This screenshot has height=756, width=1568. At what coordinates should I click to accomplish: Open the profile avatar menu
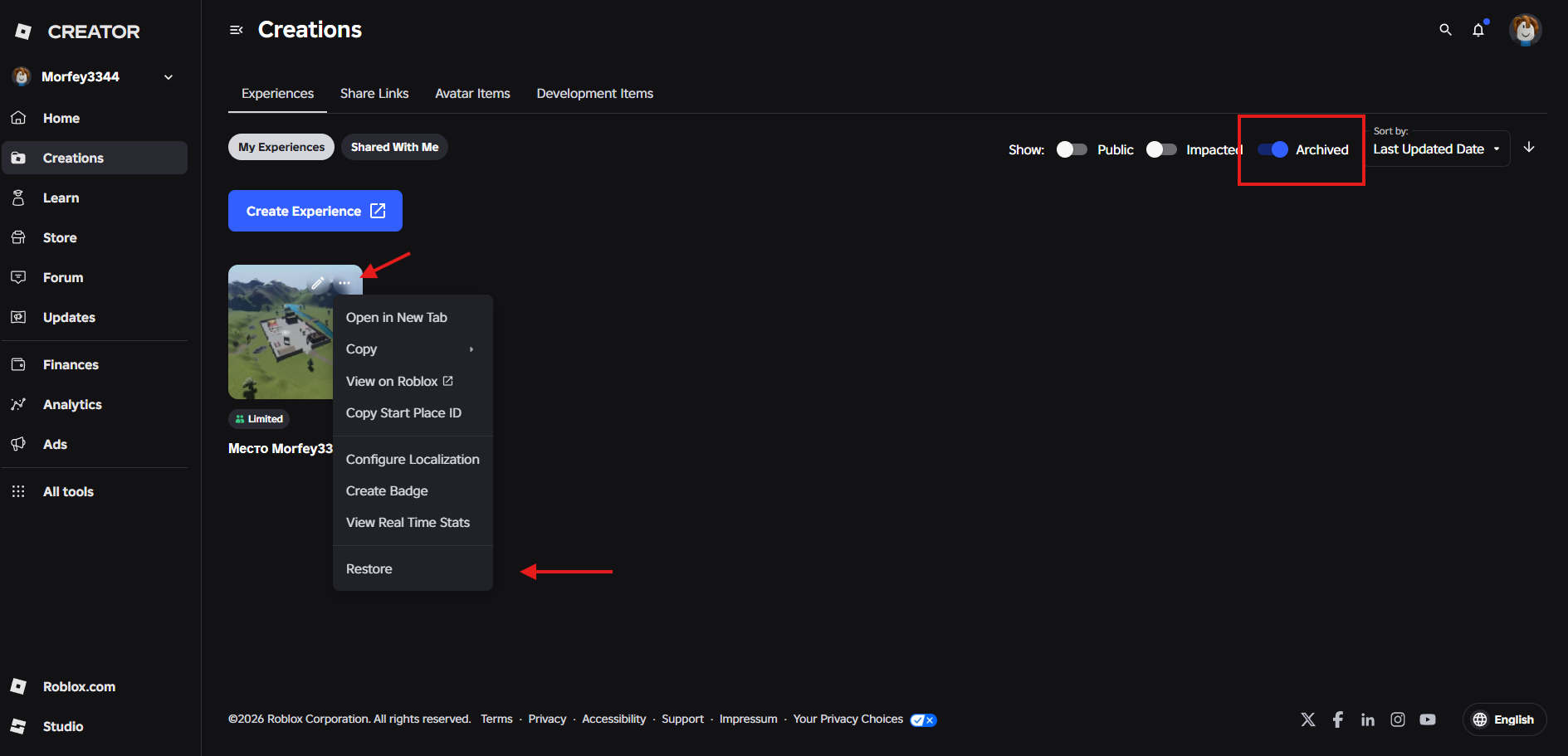1525,30
